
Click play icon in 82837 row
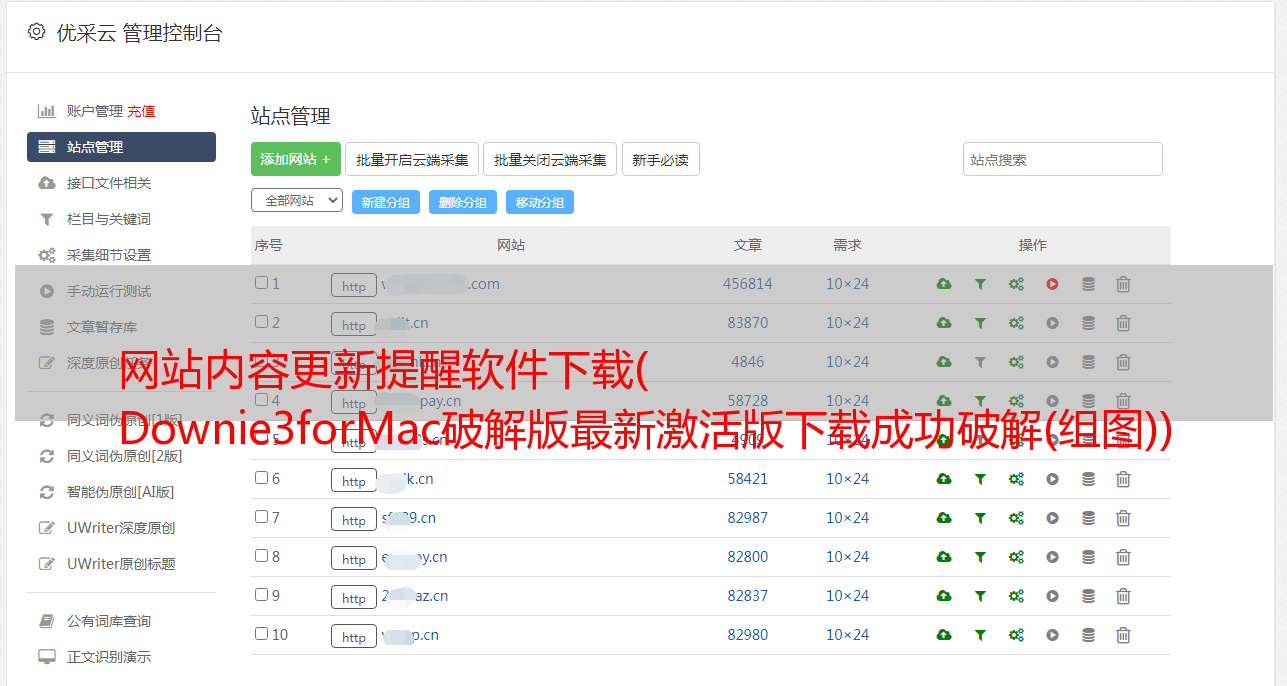pyautogui.click(x=1052, y=596)
